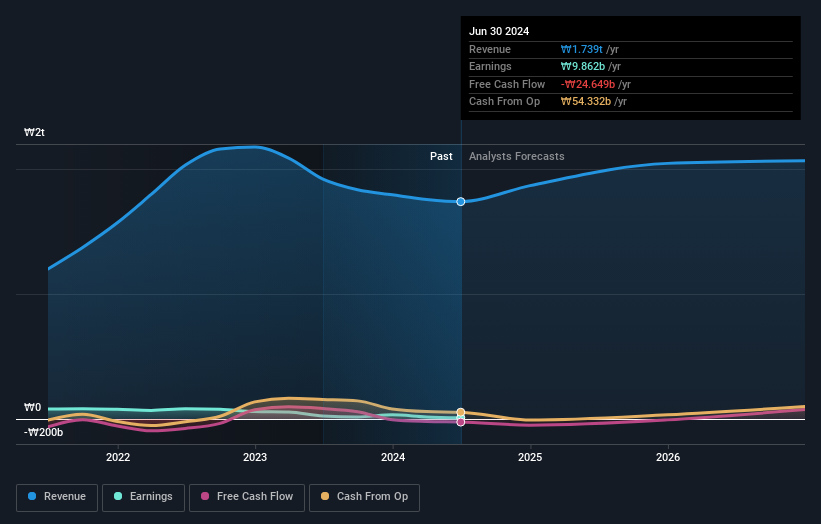This screenshot has height=524, width=821.
Task: Click the pink Free Cash Flow legend dot
Action: pyautogui.click(x=205, y=496)
